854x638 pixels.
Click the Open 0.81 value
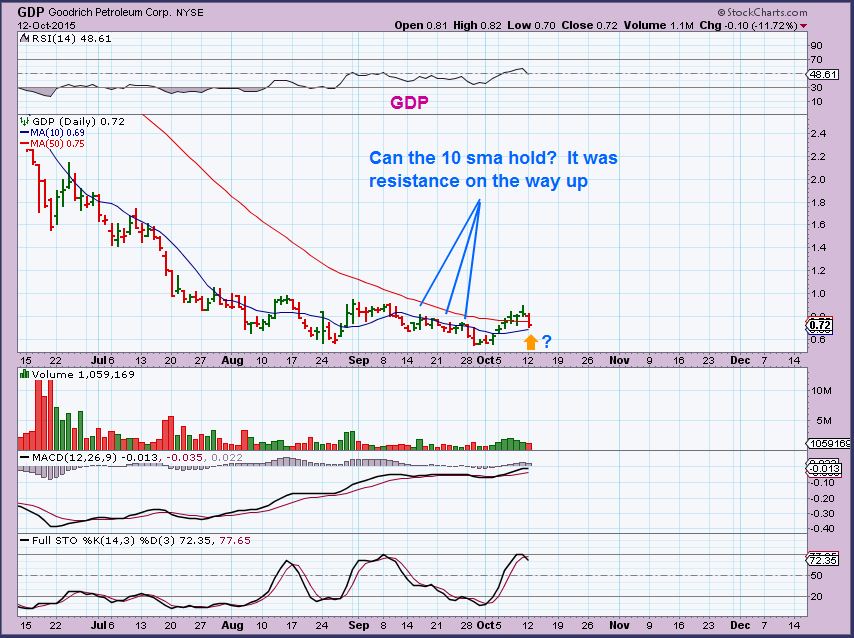click(x=422, y=26)
